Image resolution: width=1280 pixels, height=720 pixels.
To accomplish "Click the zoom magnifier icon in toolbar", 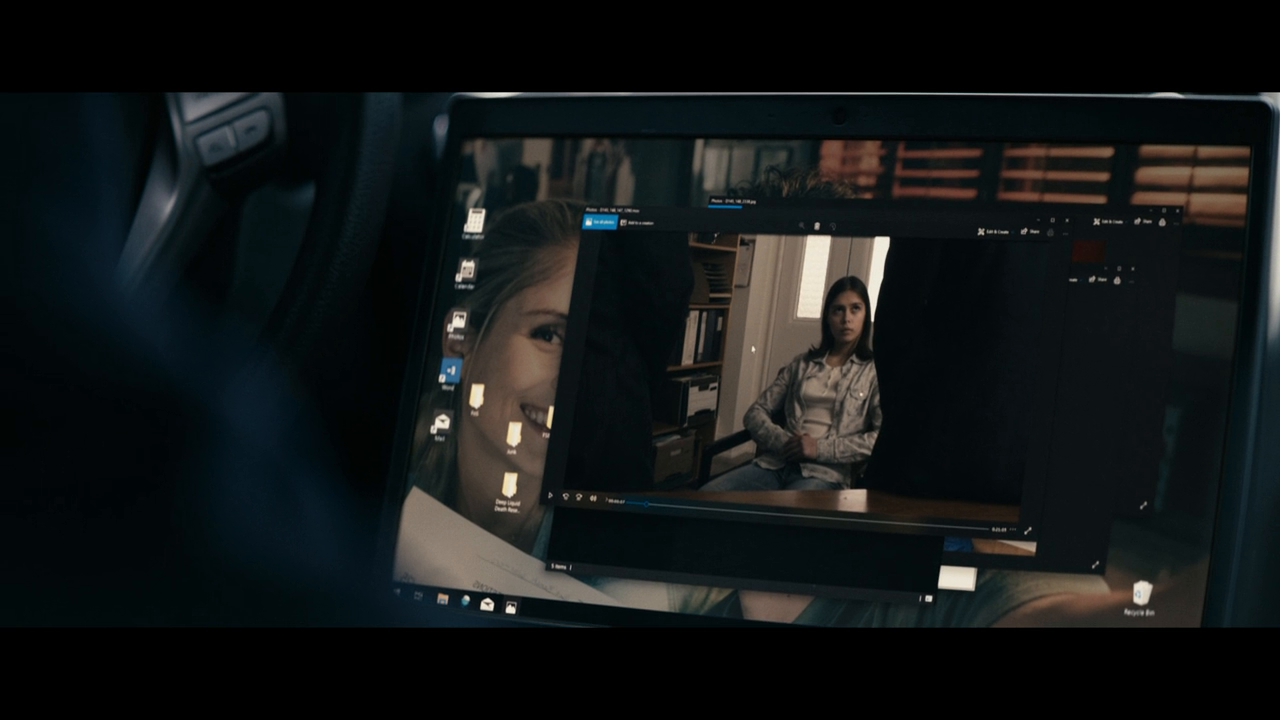I will tap(801, 227).
